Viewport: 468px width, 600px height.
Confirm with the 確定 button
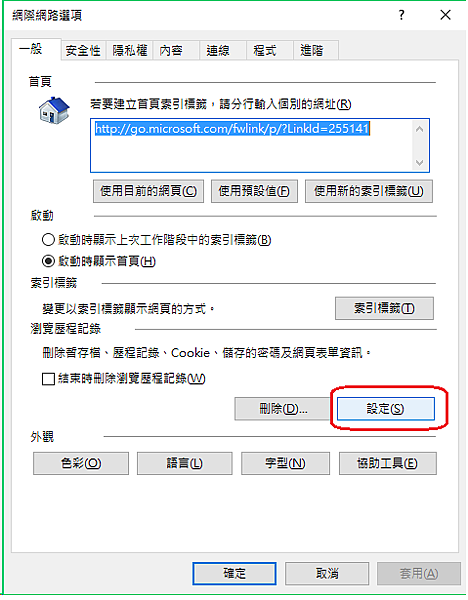pyautogui.click(x=234, y=573)
